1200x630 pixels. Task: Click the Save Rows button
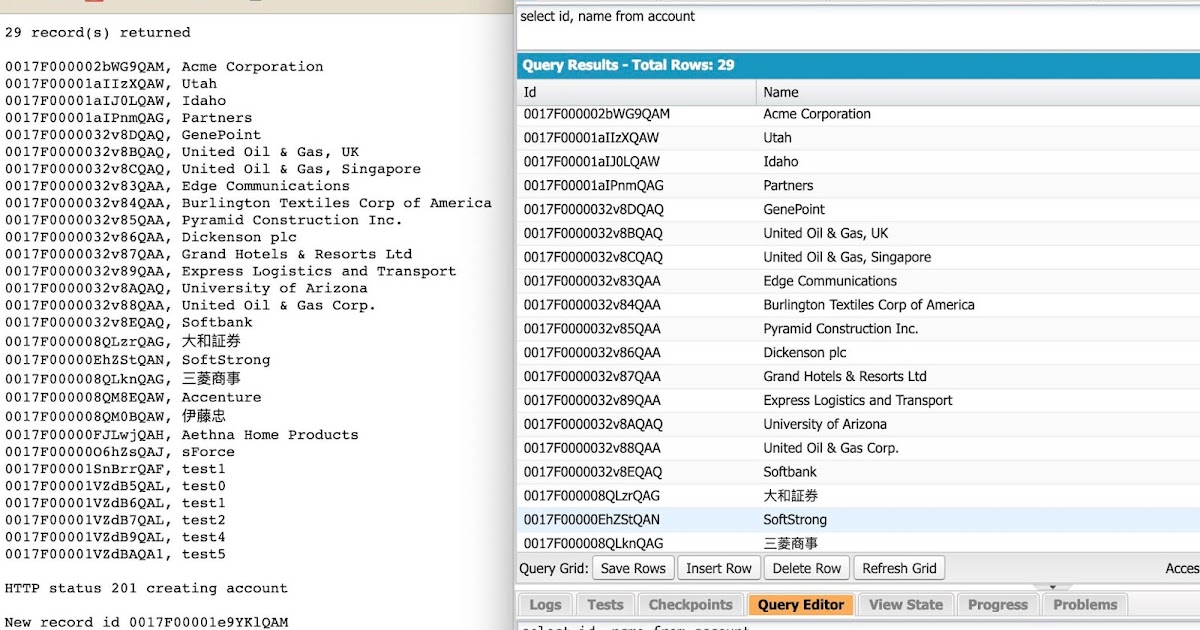pyautogui.click(x=633, y=568)
